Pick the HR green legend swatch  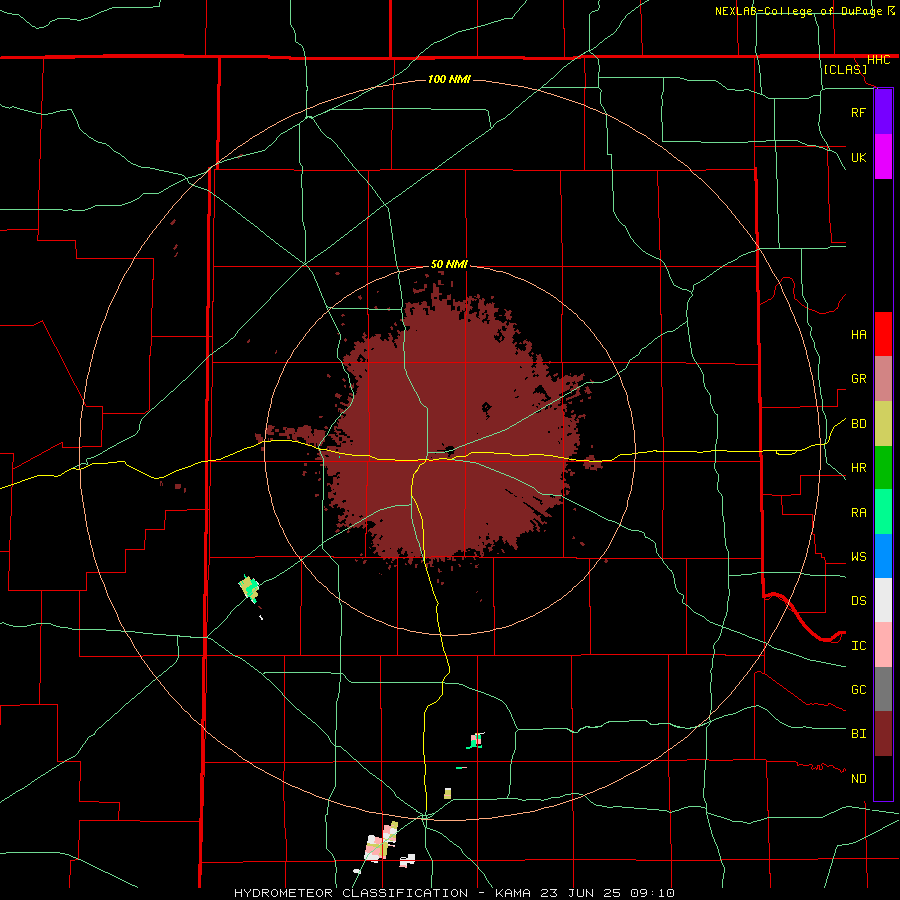883,468
